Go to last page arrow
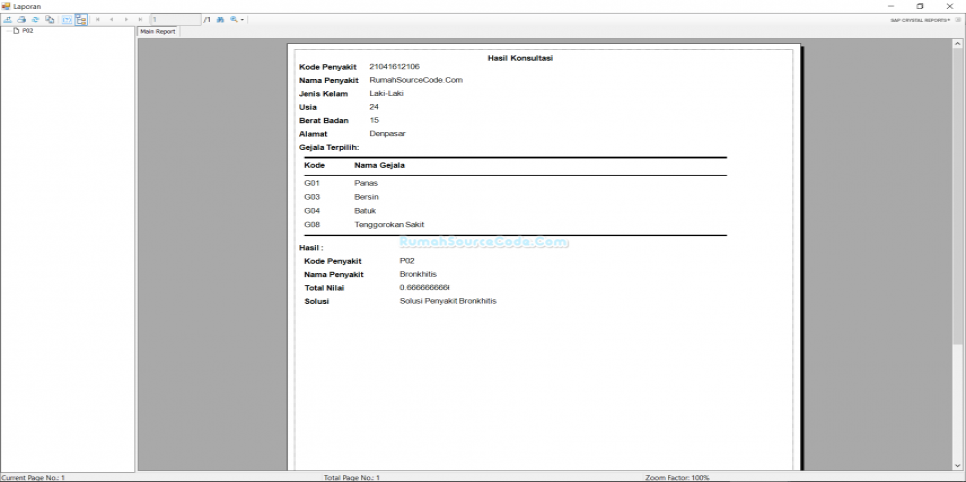This screenshot has width=966, height=482. click(x=140, y=19)
